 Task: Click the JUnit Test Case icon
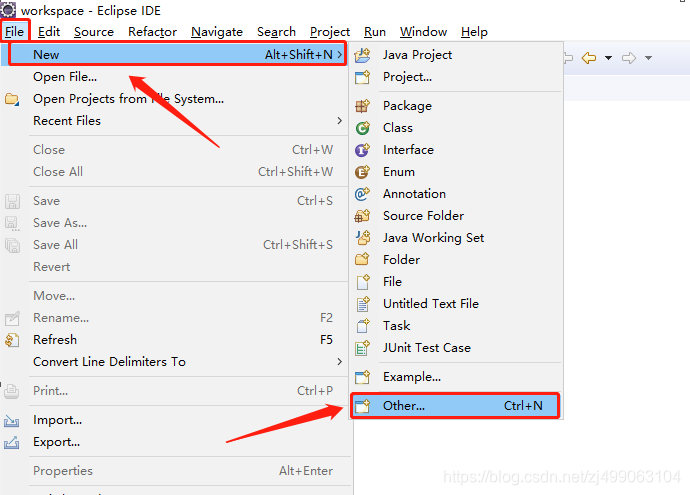pos(363,348)
